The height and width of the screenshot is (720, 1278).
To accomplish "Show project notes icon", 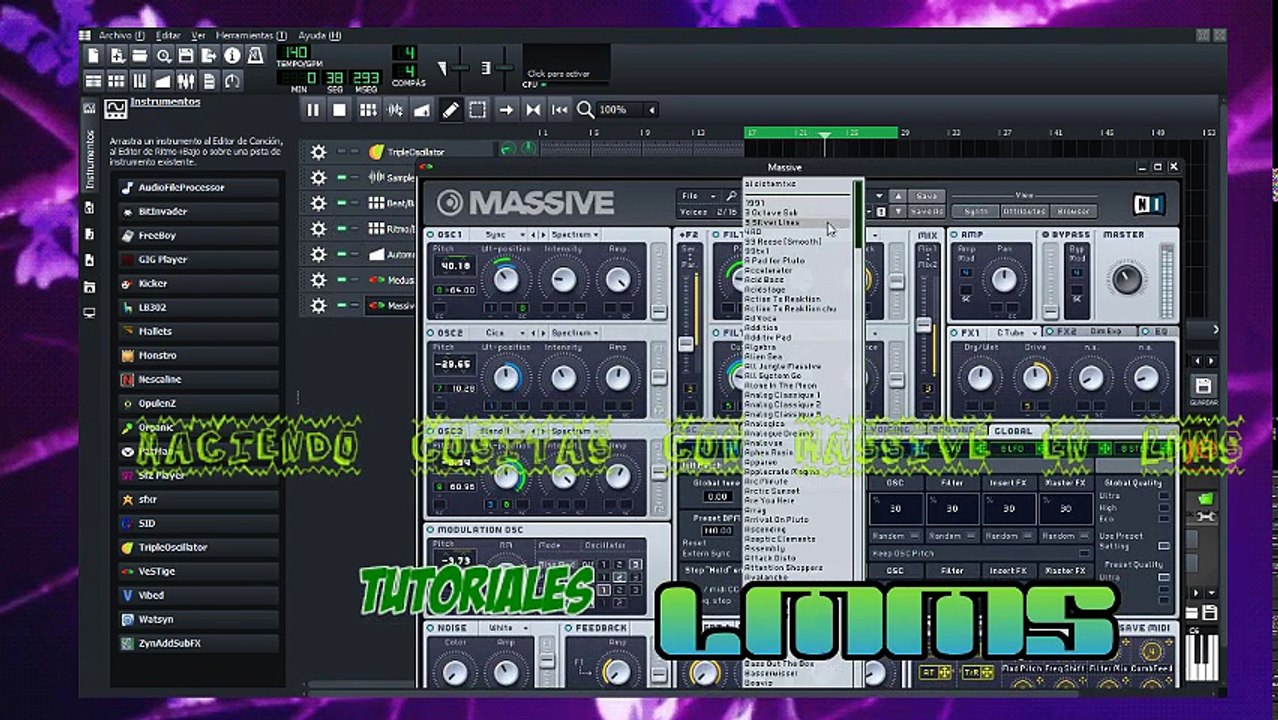I will tap(209, 81).
